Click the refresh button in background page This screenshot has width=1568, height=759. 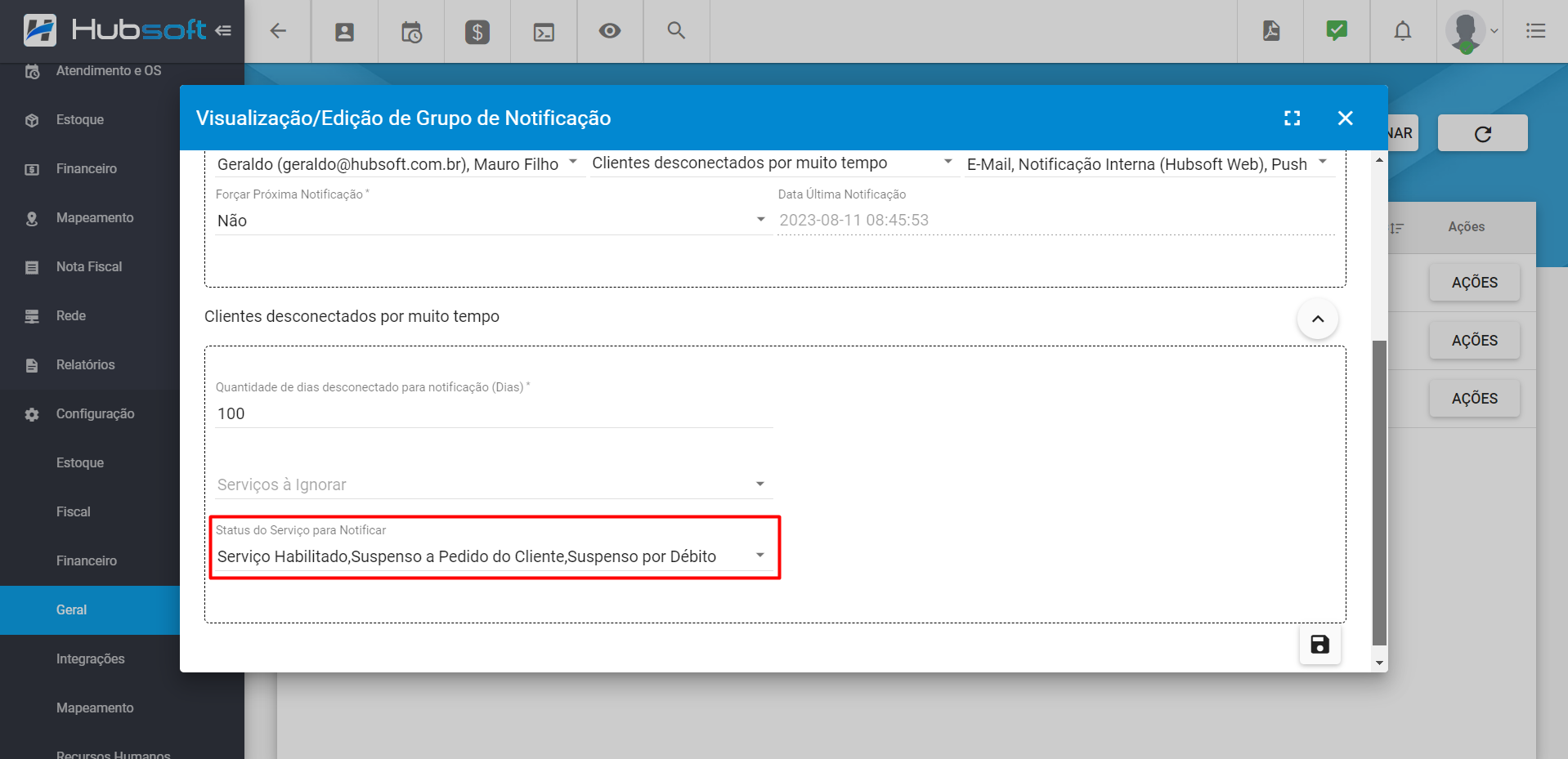(x=1482, y=134)
